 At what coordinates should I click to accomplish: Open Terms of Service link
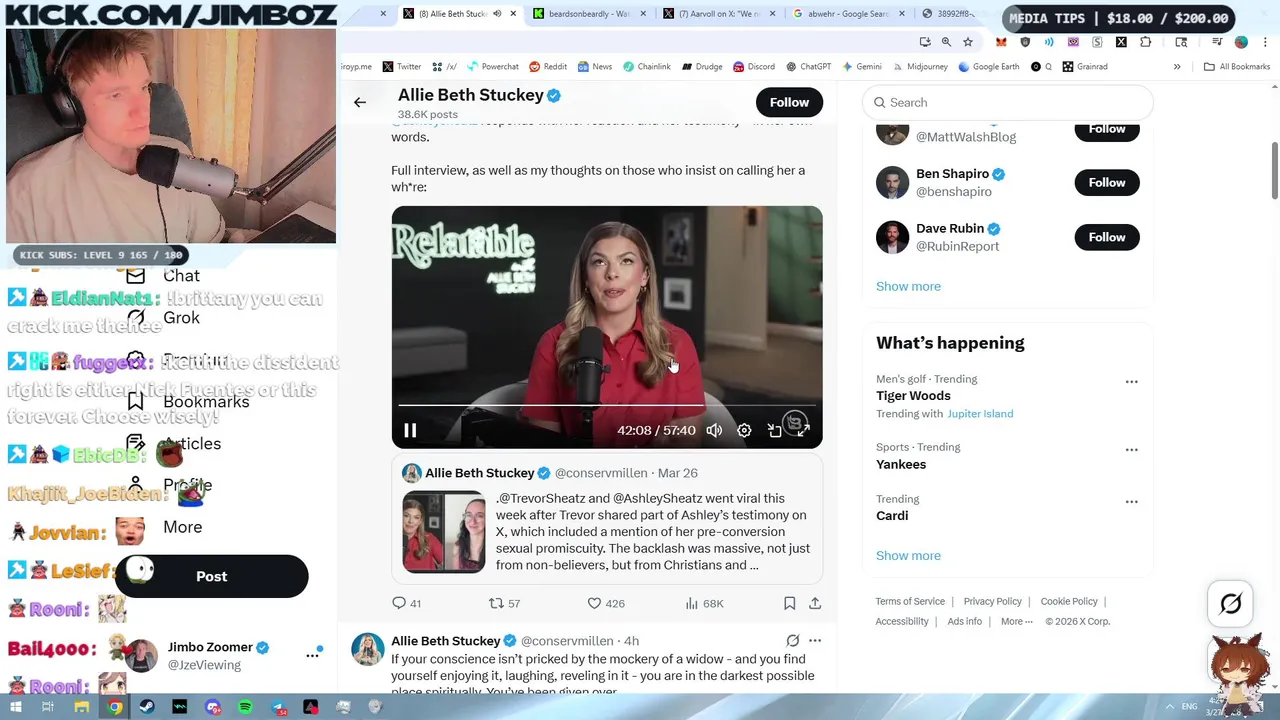pyautogui.click(x=910, y=601)
